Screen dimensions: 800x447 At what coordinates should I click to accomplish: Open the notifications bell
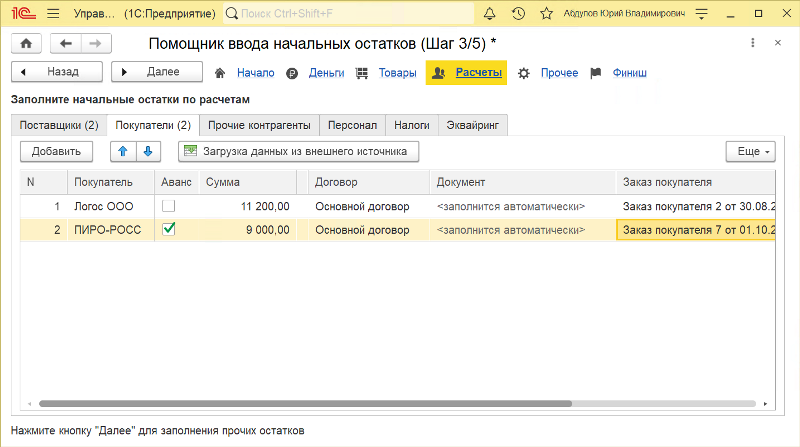pos(489,14)
